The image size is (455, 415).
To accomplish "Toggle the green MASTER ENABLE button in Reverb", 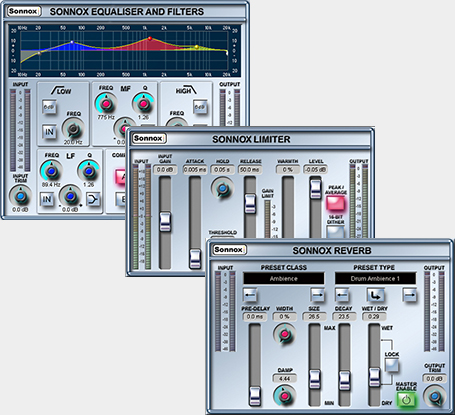I will pyautogui.click(x=406, y=399).
